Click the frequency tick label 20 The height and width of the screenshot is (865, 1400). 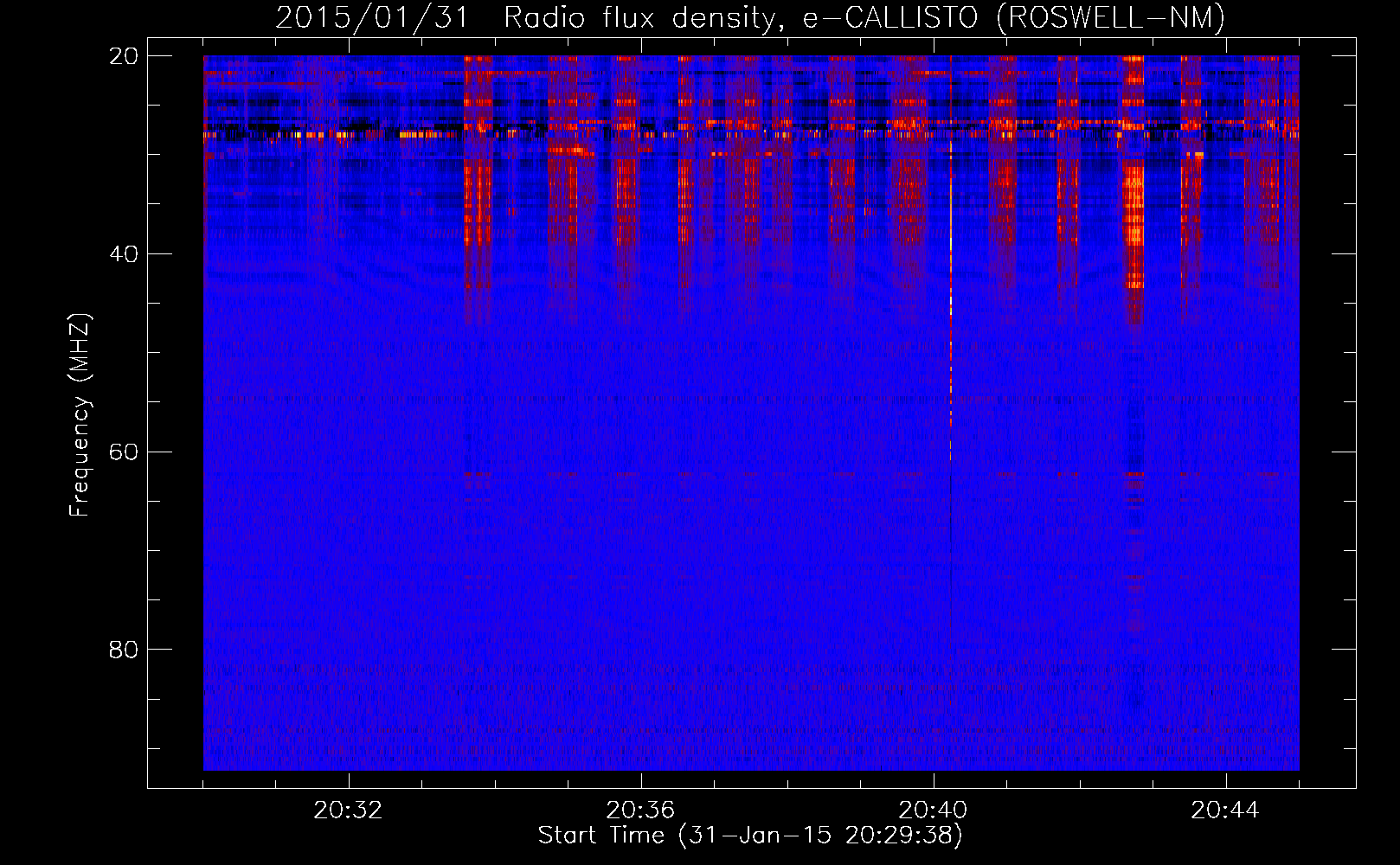(x=124, y=56)
